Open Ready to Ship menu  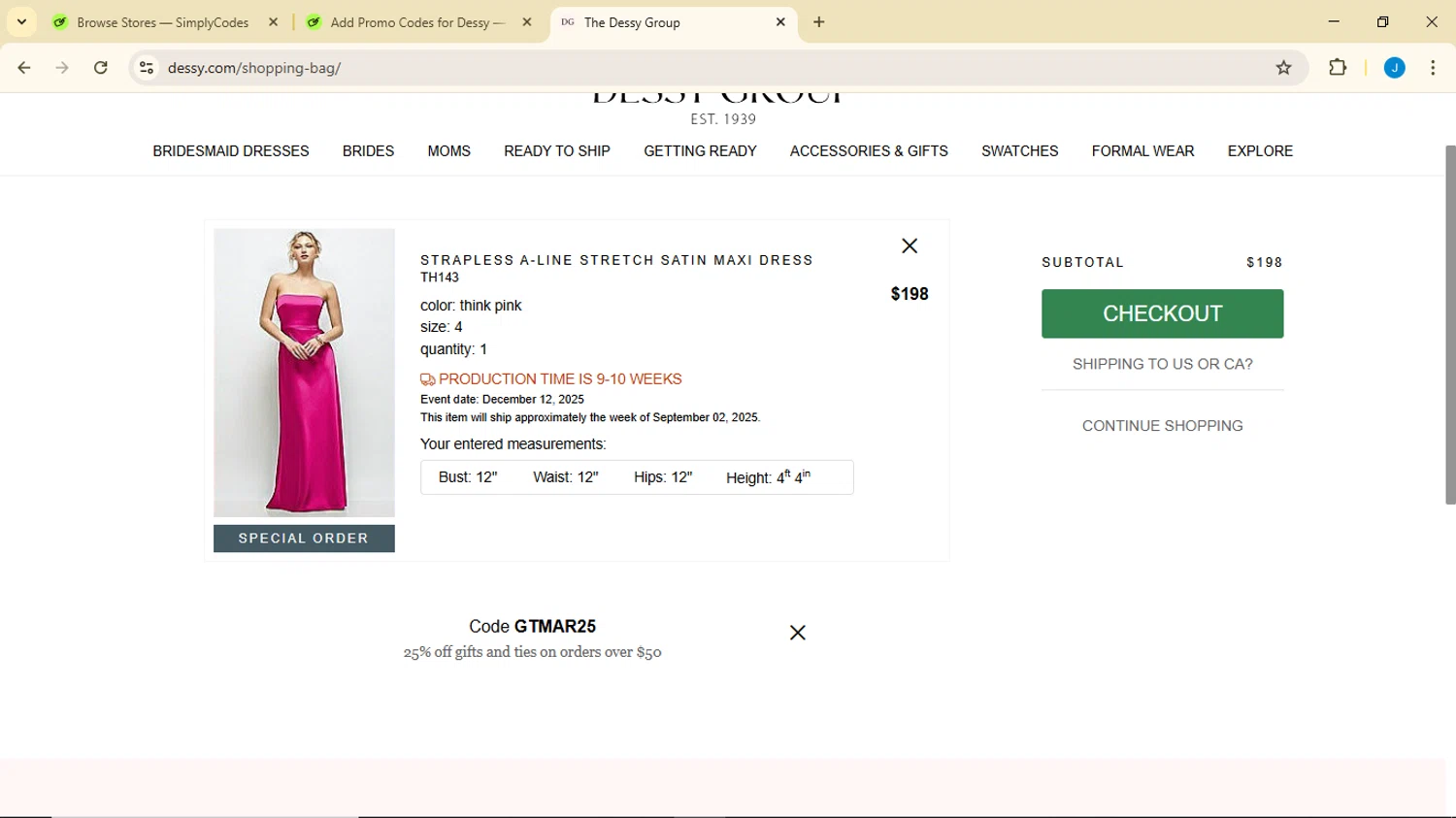[557, 151]
